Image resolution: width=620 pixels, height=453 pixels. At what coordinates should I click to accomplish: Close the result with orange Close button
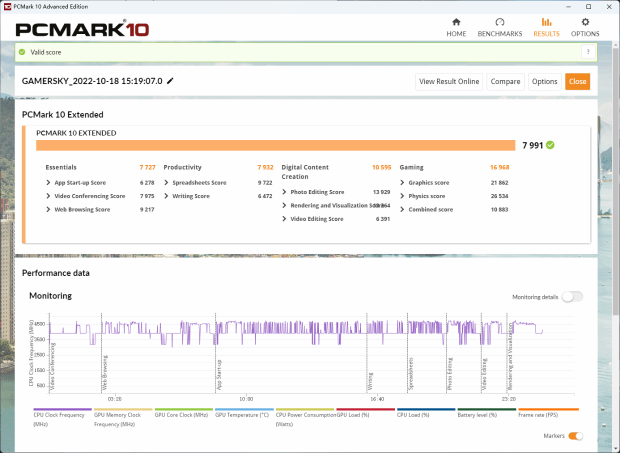577,81
